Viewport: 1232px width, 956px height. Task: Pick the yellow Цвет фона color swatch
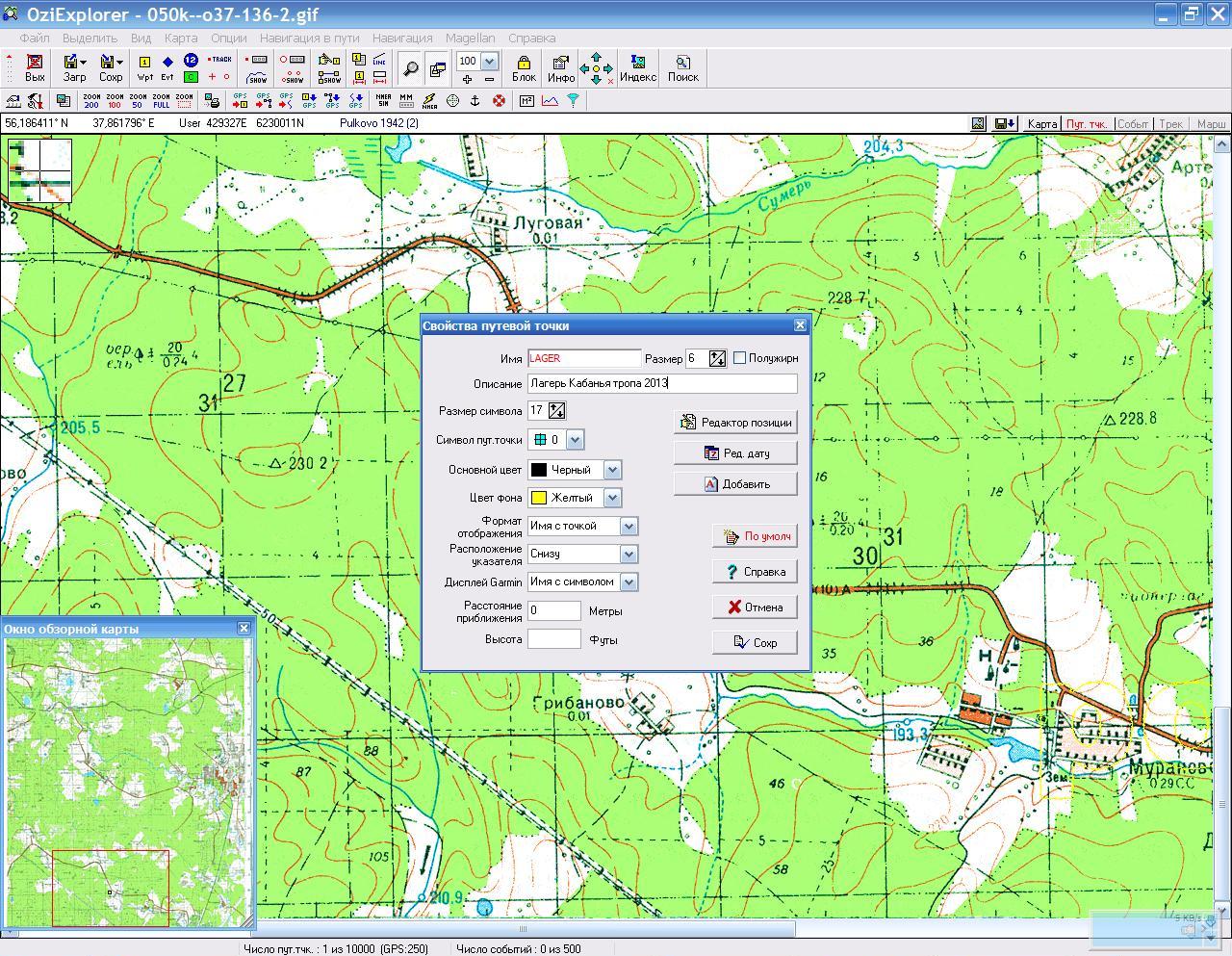(539, 498)
